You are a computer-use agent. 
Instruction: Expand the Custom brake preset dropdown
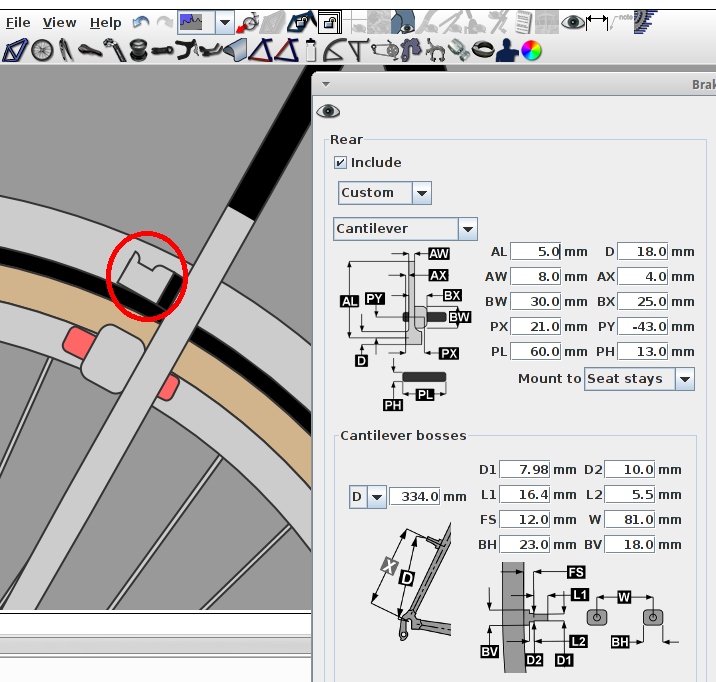pos(421,193)
